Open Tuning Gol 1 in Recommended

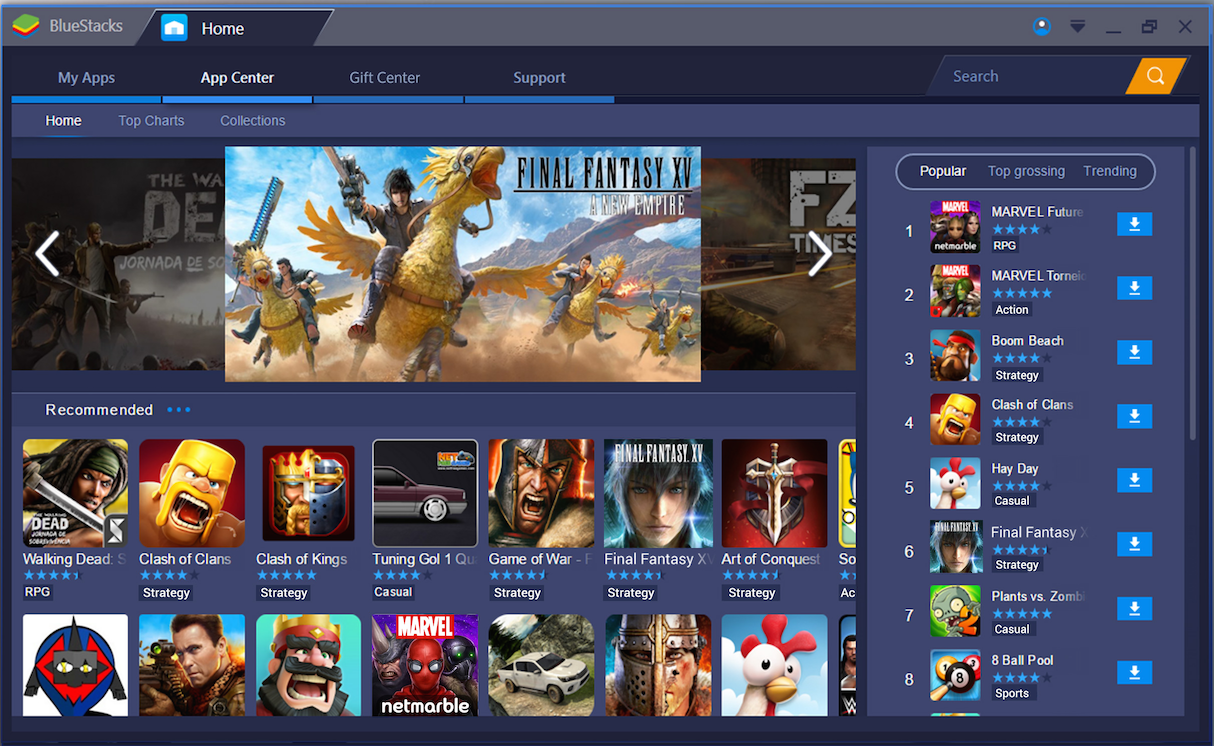(425, 493)
